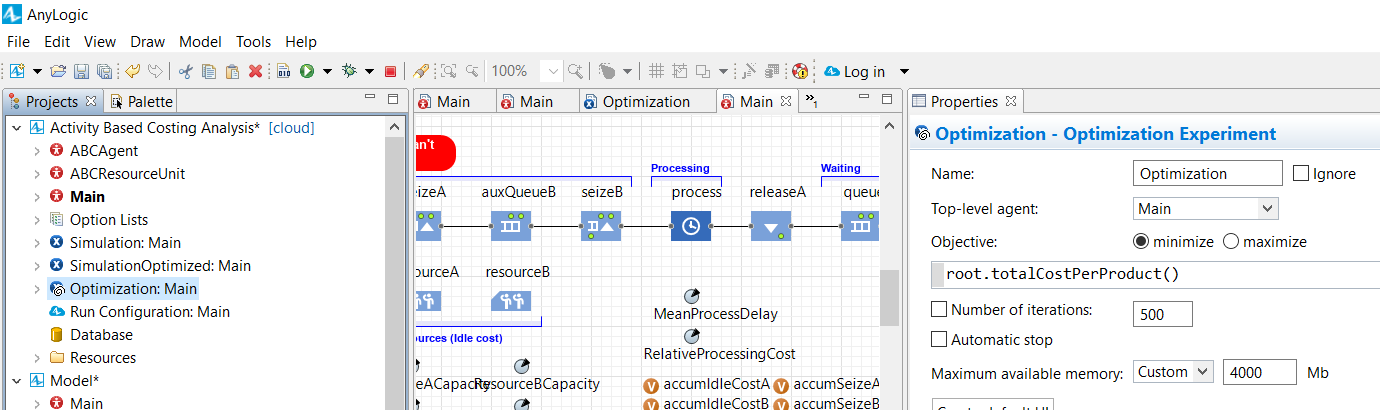Switch to the Palette tab
The height and width of the screenshot is (410, 1380).
[140, 101]
